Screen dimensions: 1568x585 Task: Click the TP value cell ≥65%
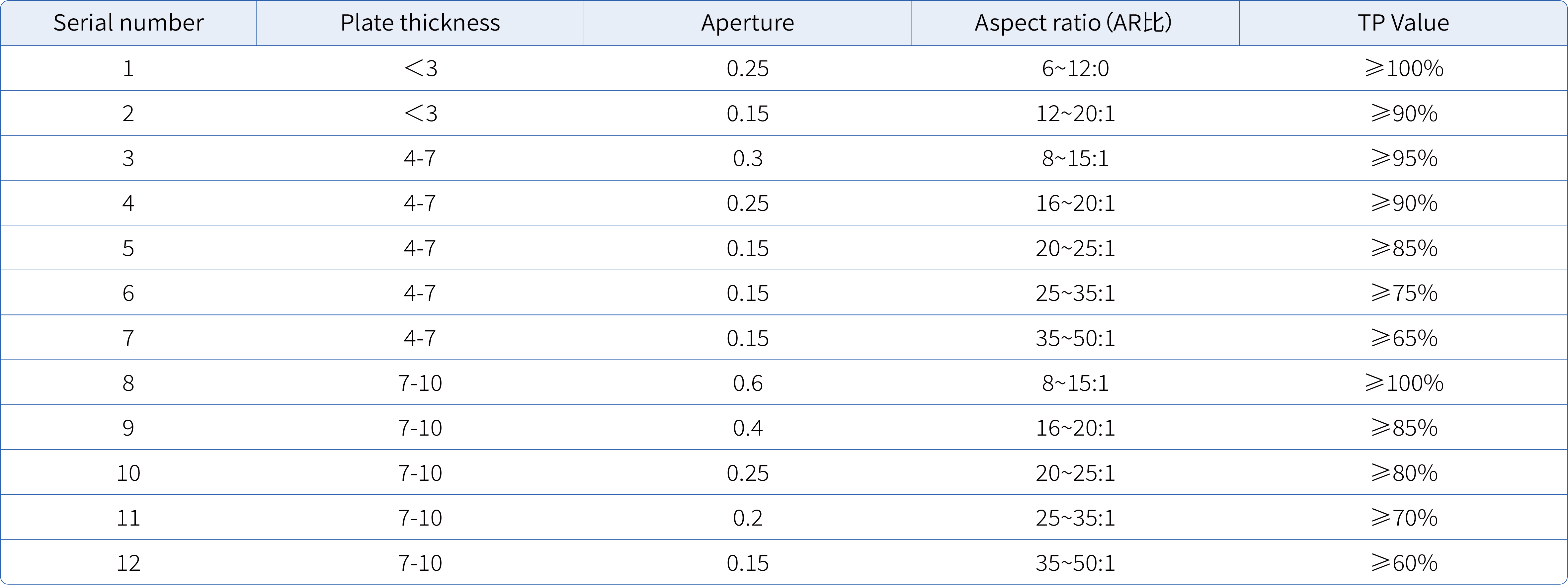click(x=1403, y=338)
